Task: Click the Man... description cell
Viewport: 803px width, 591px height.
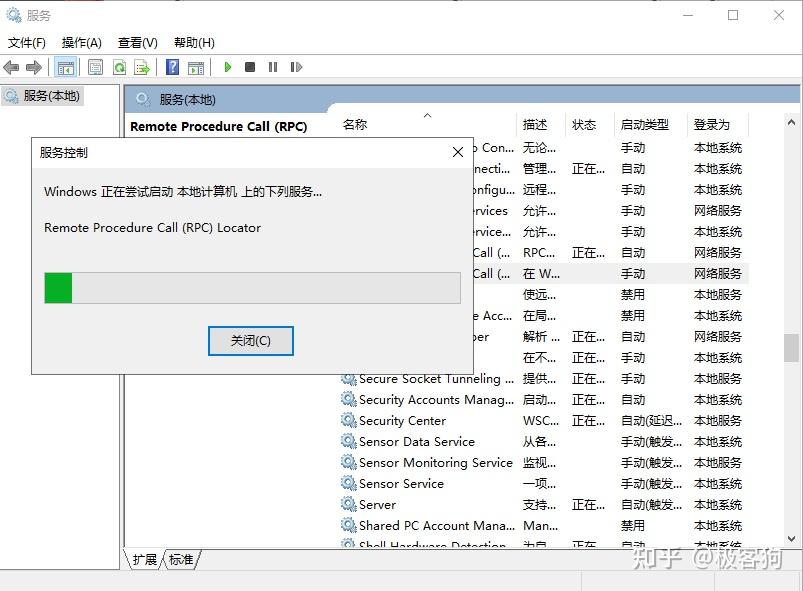Action: [x=540, y=525]
